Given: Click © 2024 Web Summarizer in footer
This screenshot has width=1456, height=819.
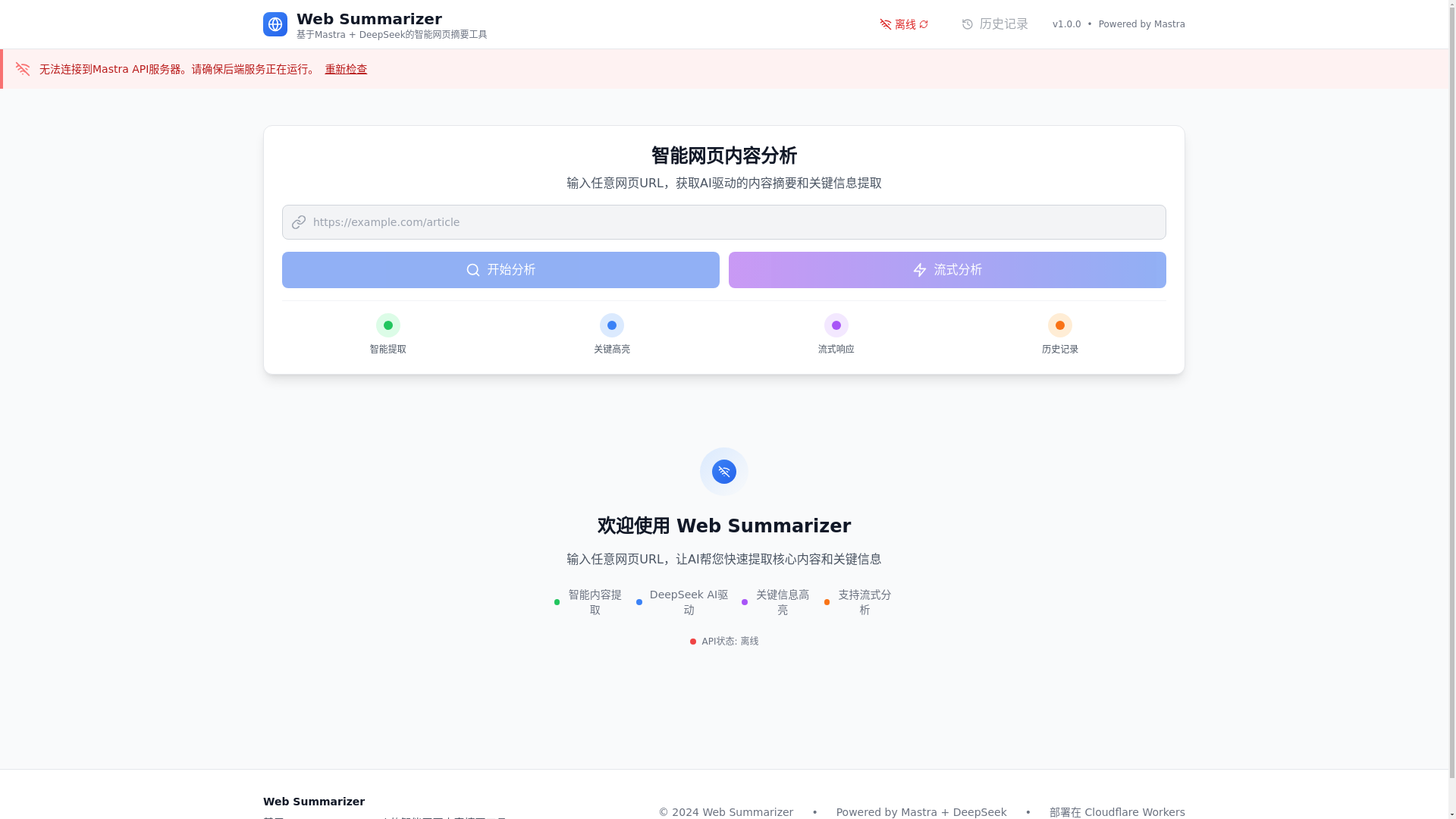Looking at the screenshot, I should [x=726, y=812].
